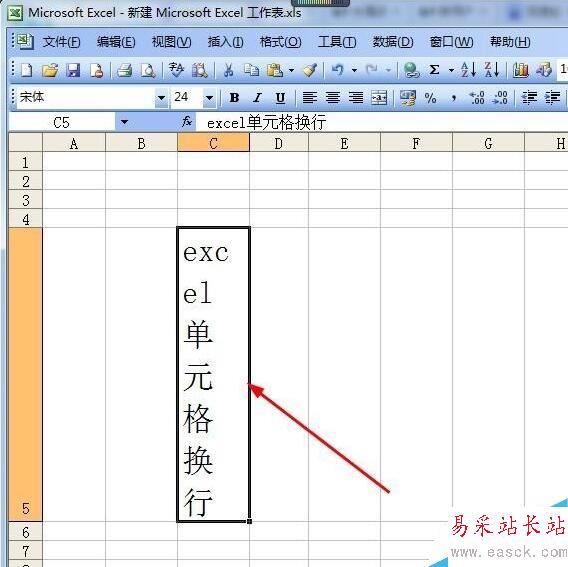Save the workbook with the floppy disk icon

click(73, 70)
